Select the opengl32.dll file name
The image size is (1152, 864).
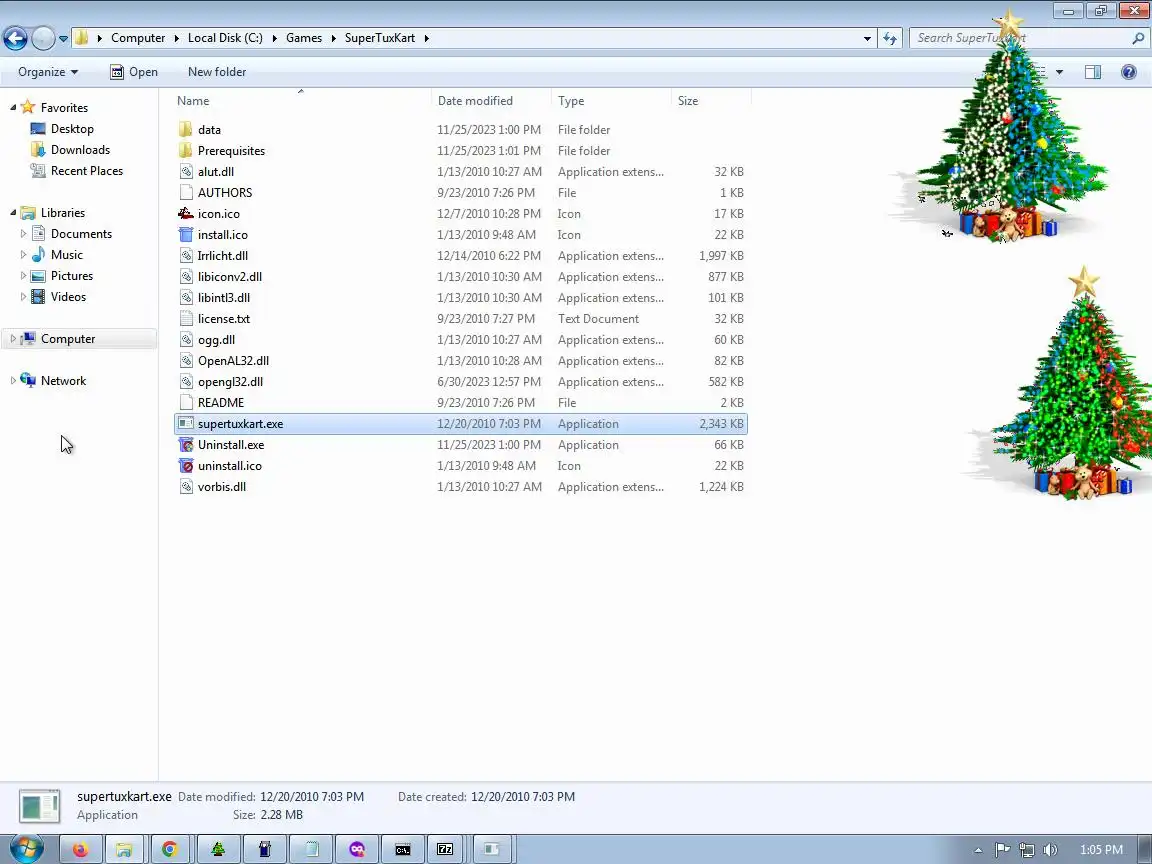[231, 382]
